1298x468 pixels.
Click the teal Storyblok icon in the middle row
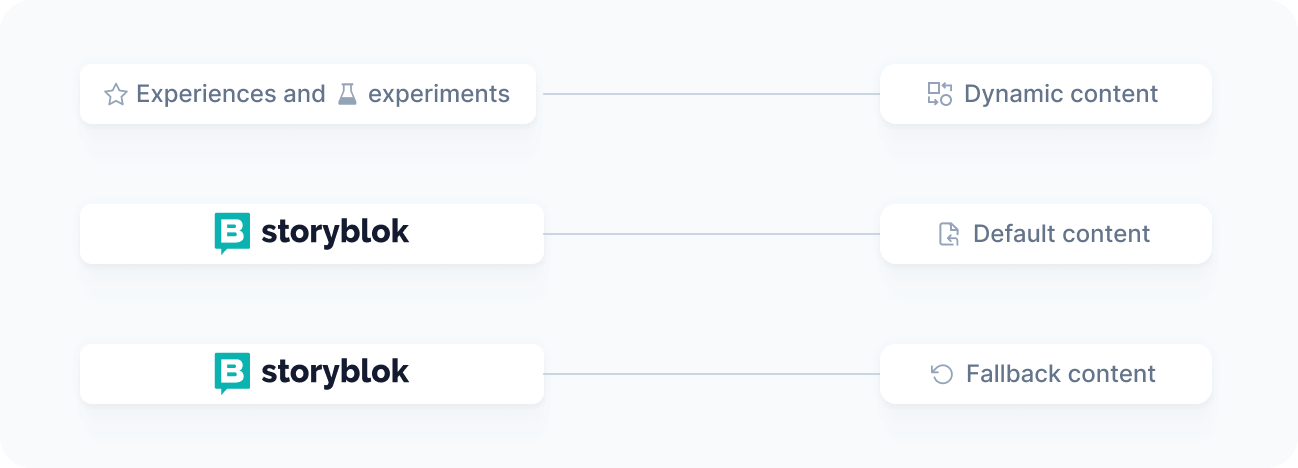point(232,234)
